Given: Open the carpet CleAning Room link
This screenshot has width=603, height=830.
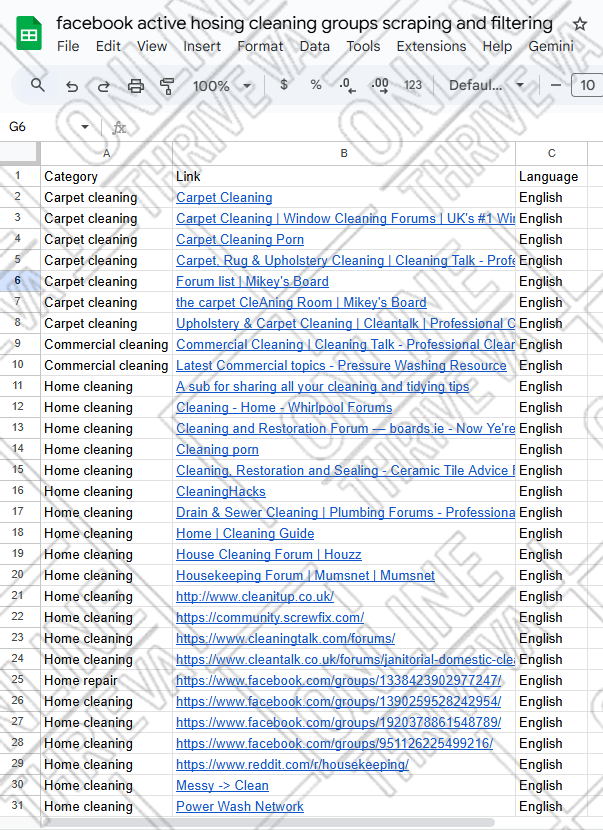Looking at the screenshot, I should click(301, 302).
